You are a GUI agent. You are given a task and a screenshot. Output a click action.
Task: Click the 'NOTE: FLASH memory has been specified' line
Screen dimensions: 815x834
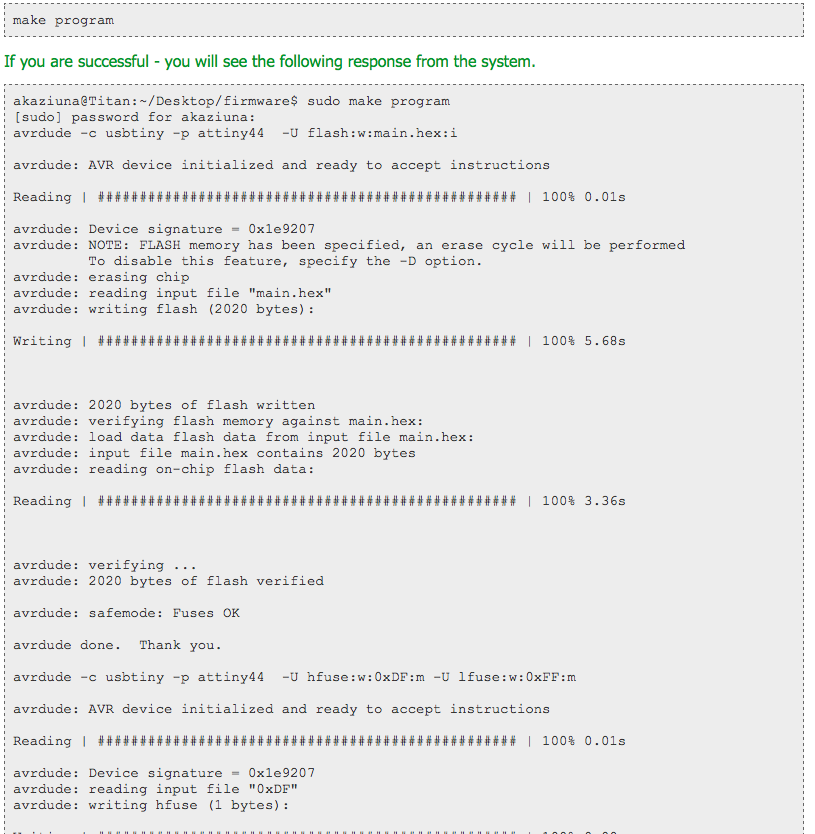[x=349, y=245]
